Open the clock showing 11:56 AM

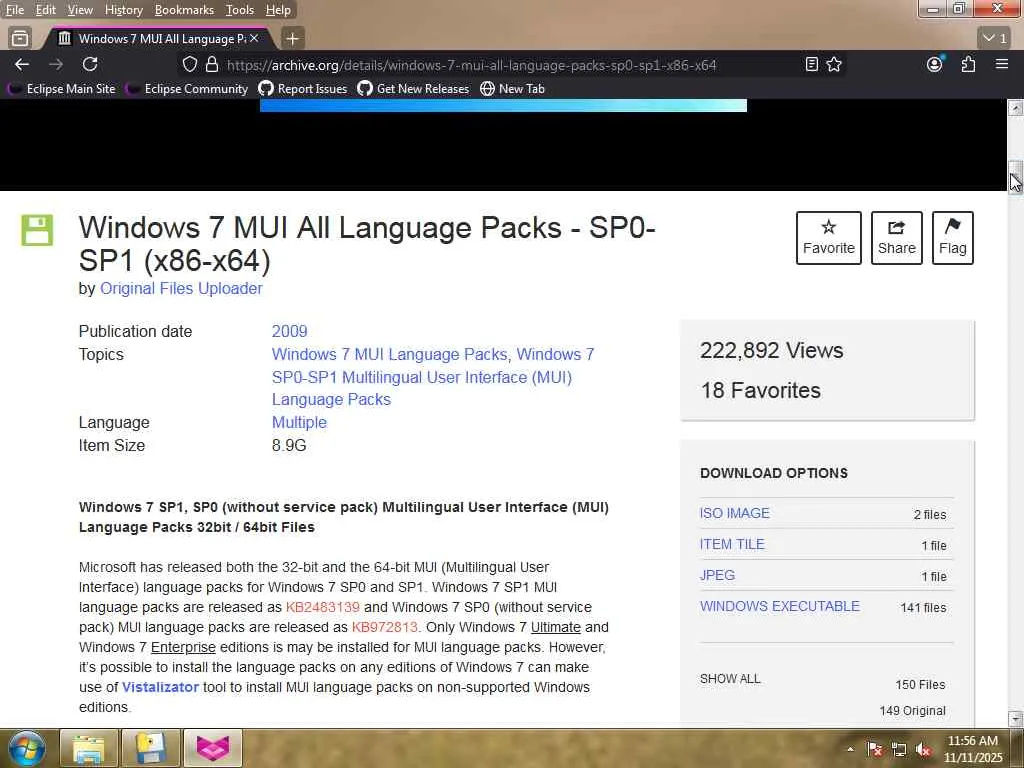[x=972, y=749]
